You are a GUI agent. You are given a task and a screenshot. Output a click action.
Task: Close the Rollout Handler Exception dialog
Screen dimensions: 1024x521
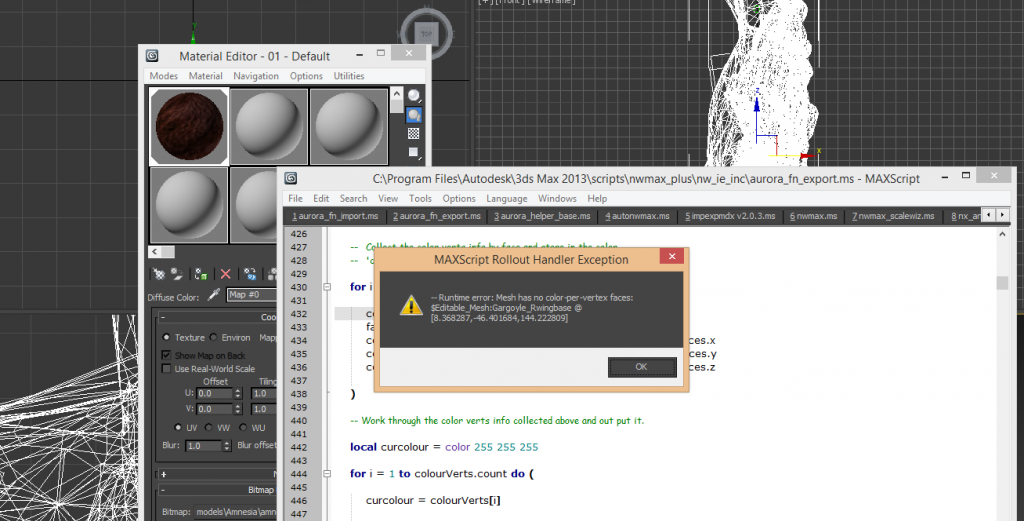click(x=671, y=257)
